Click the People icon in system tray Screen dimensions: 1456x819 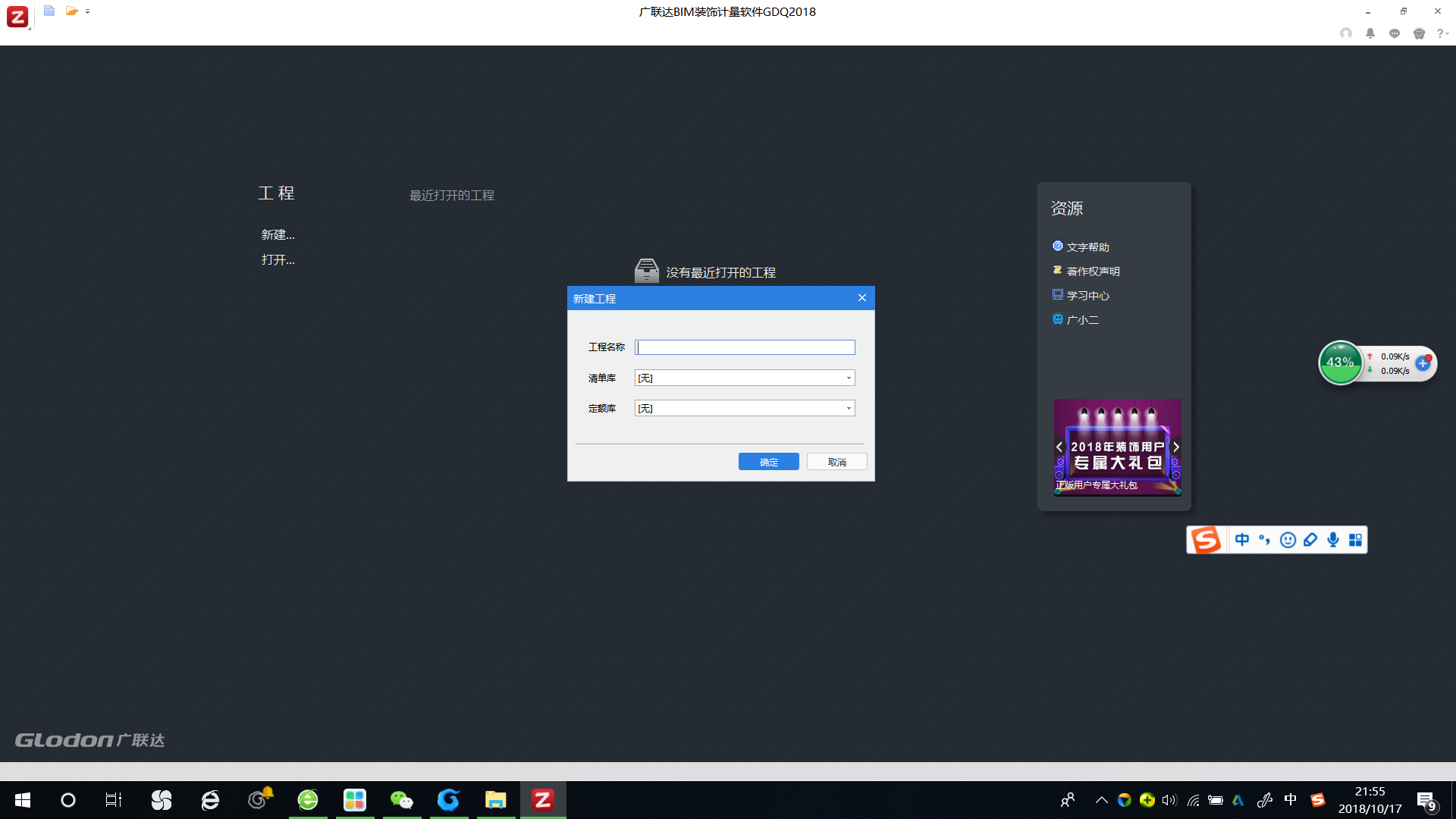[1068, 800]
